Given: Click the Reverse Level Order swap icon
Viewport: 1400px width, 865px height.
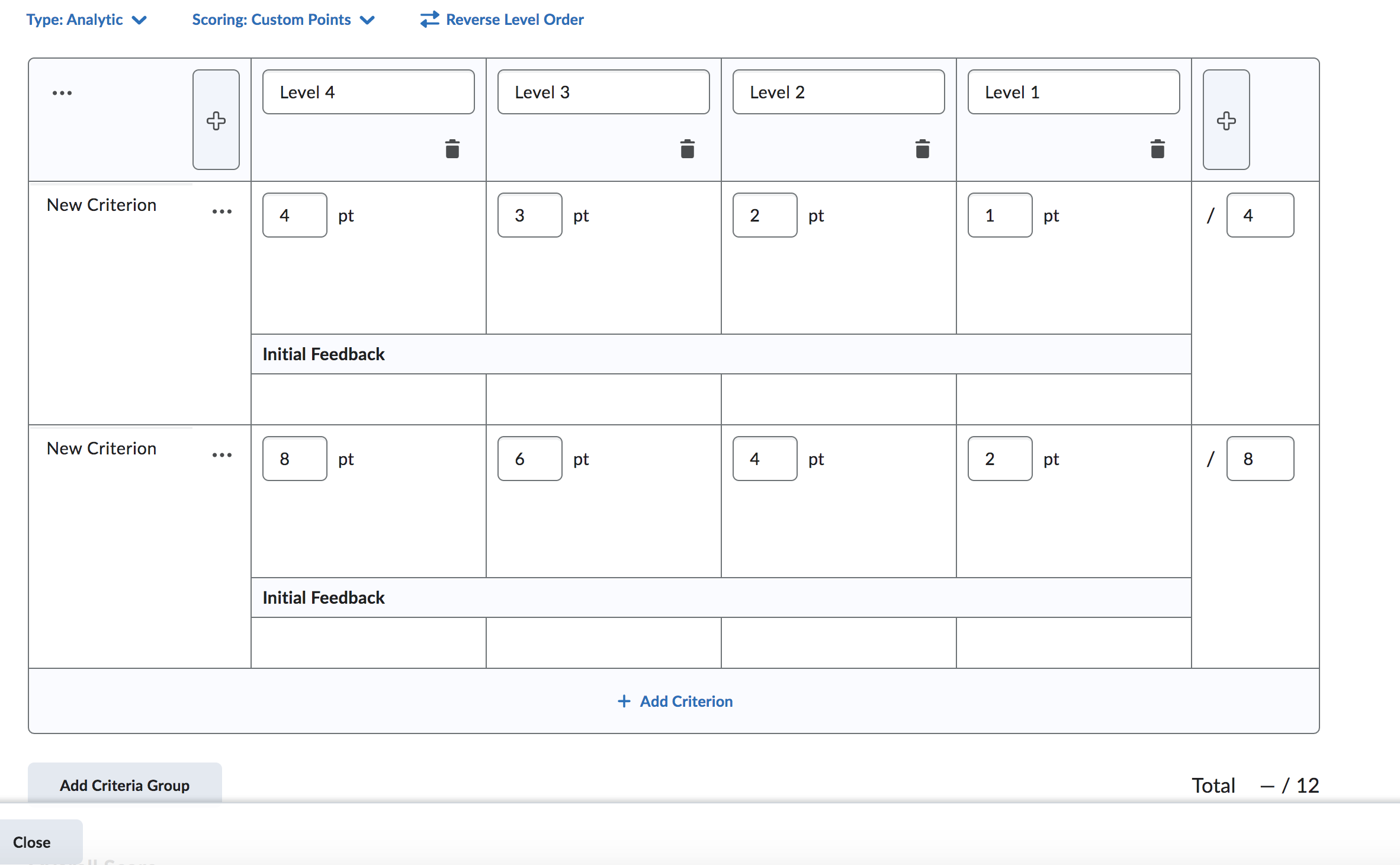Looking at the screenshot, I should [x=429, y=19].
